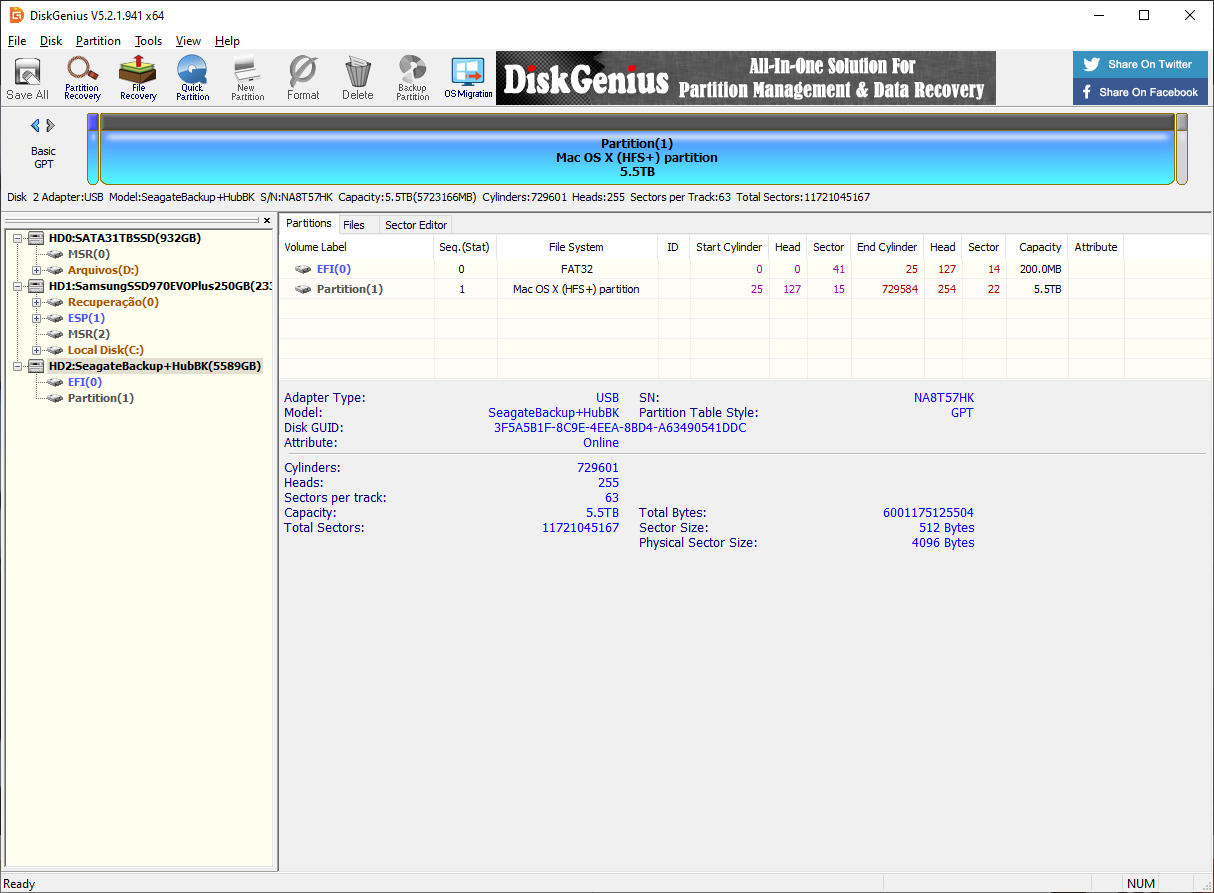Open the View menu
The image size is (1214, 893).
coord(188,41)
